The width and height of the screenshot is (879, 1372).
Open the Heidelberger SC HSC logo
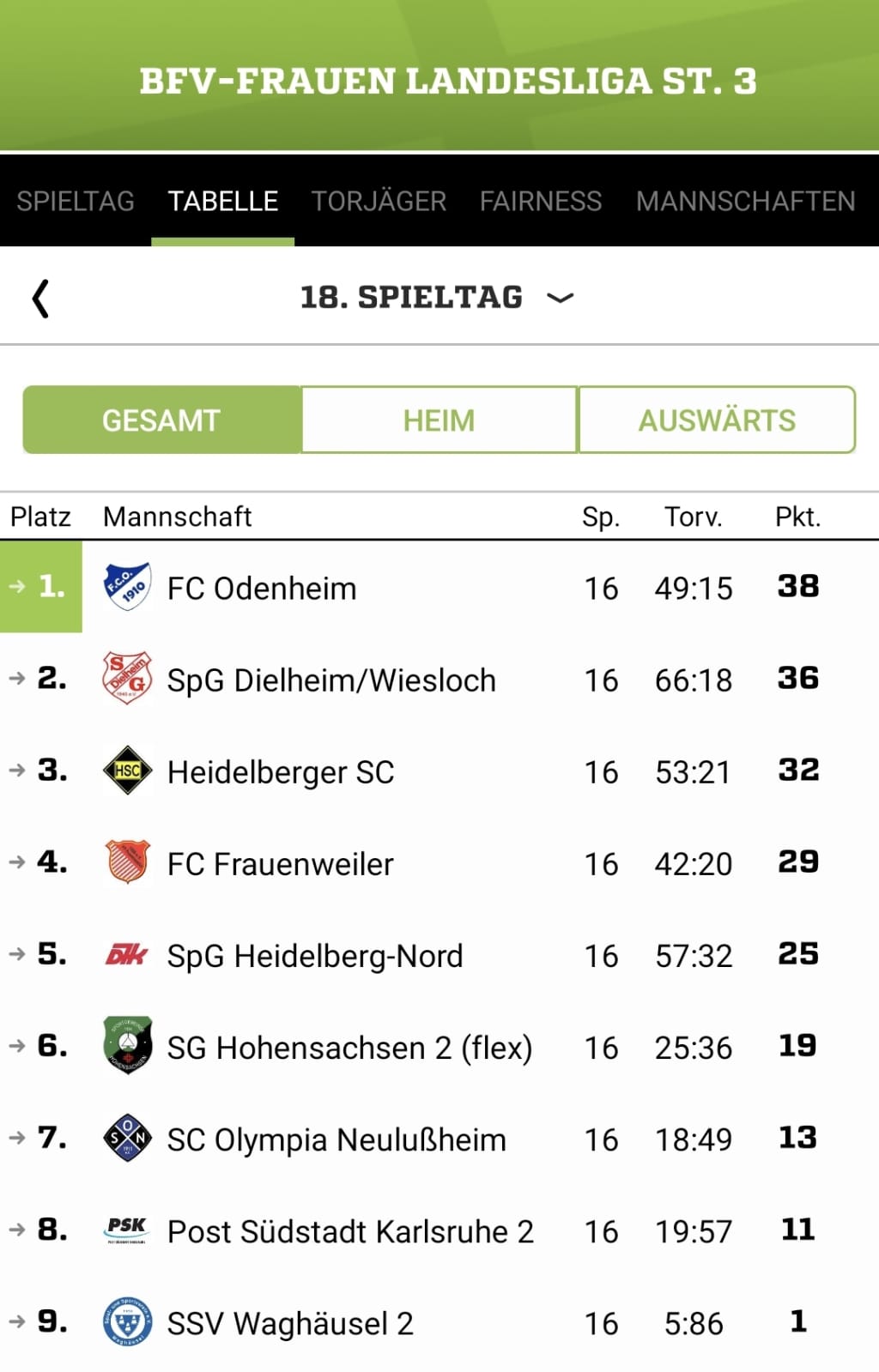tap(127, 771)
